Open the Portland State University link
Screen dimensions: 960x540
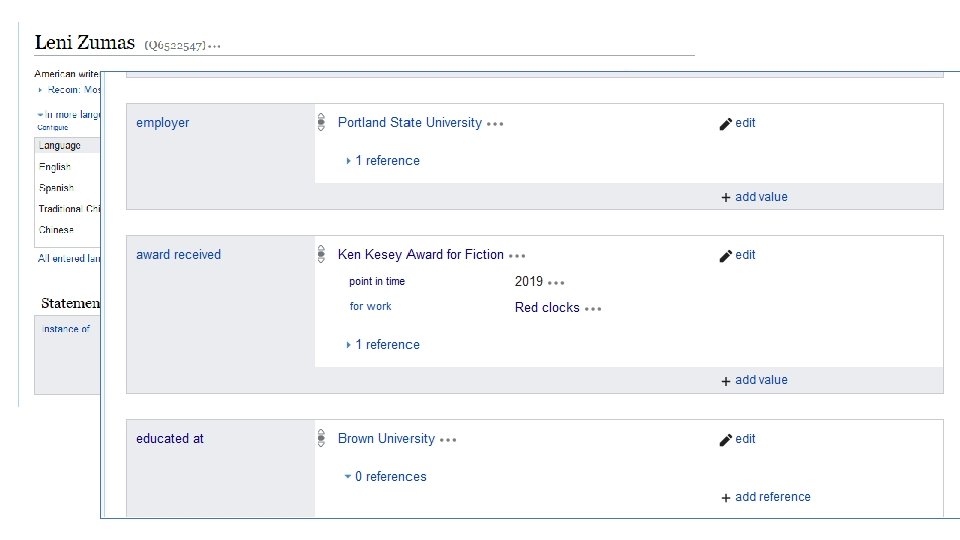point(409,123)
